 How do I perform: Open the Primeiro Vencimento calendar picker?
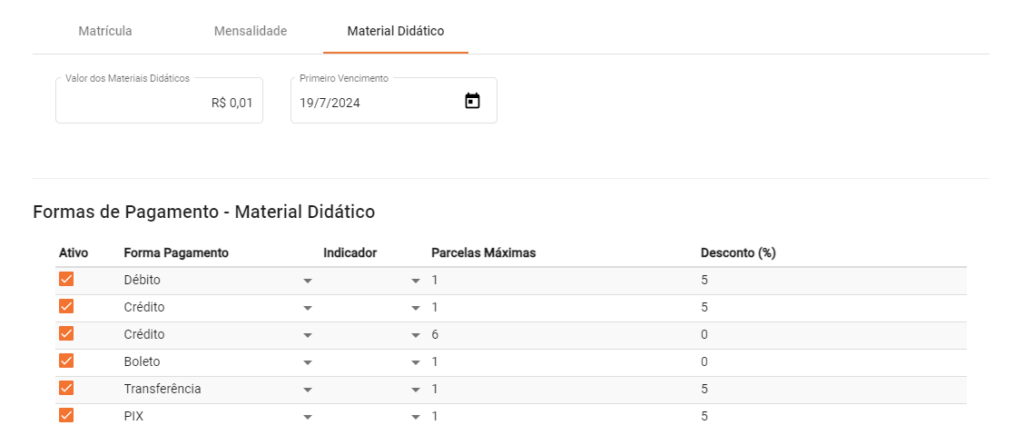pos(473,101)
